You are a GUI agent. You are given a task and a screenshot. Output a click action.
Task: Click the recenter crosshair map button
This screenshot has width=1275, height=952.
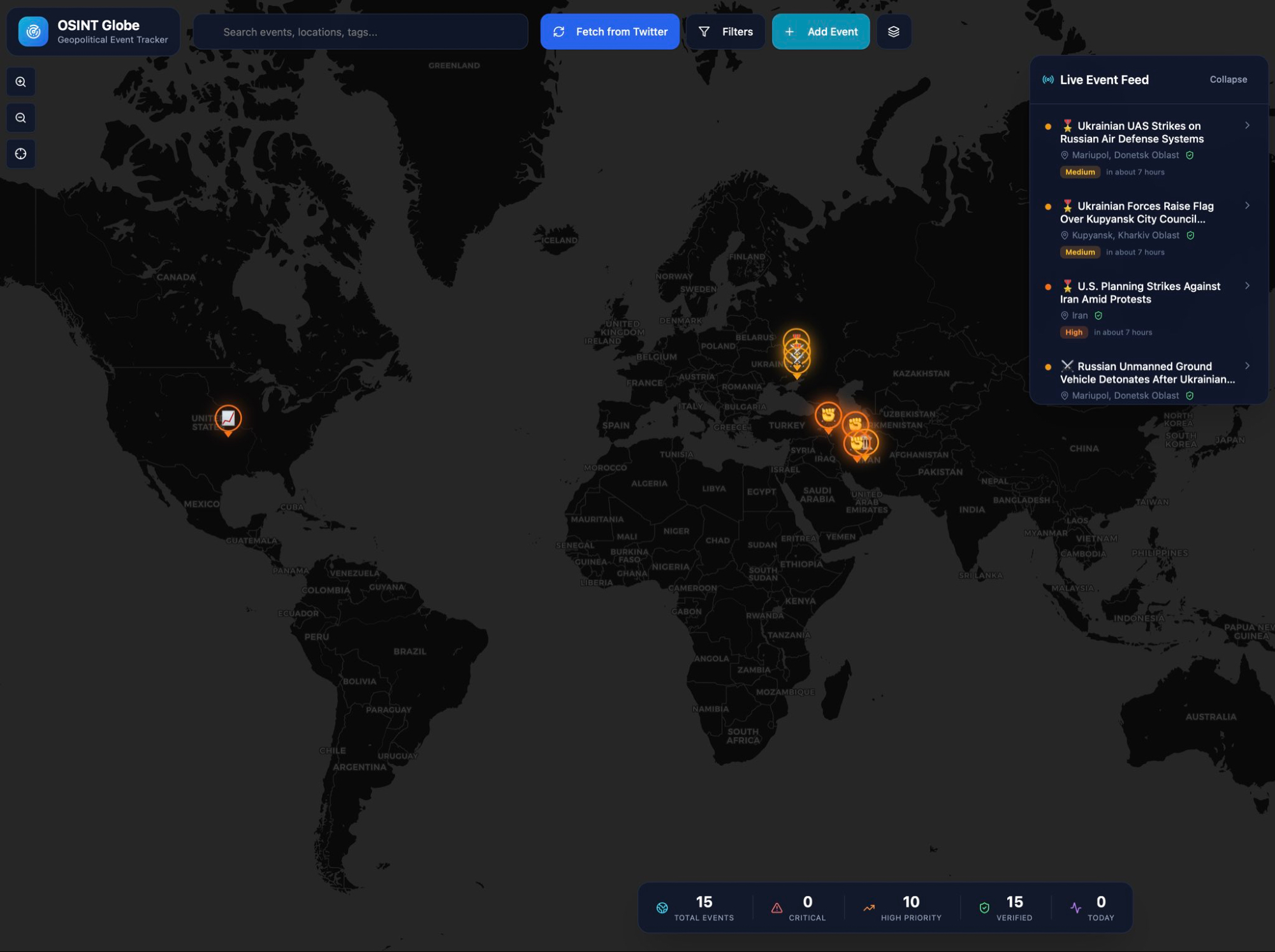tap(20, 154)
